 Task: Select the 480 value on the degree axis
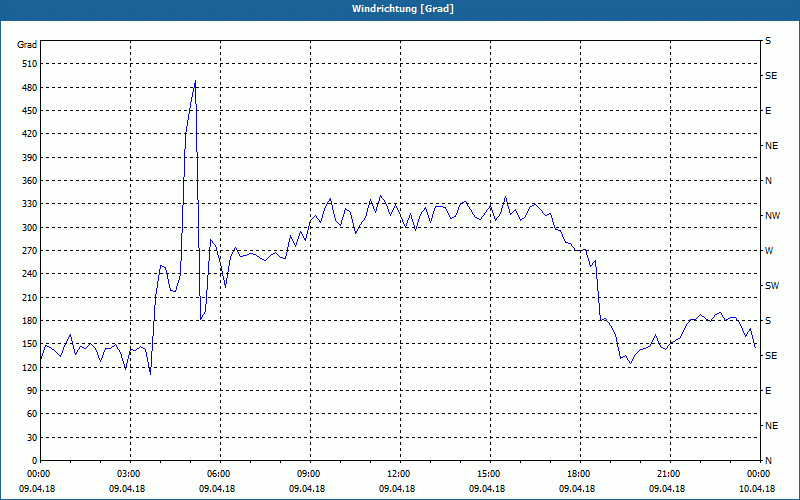(30, 88)
